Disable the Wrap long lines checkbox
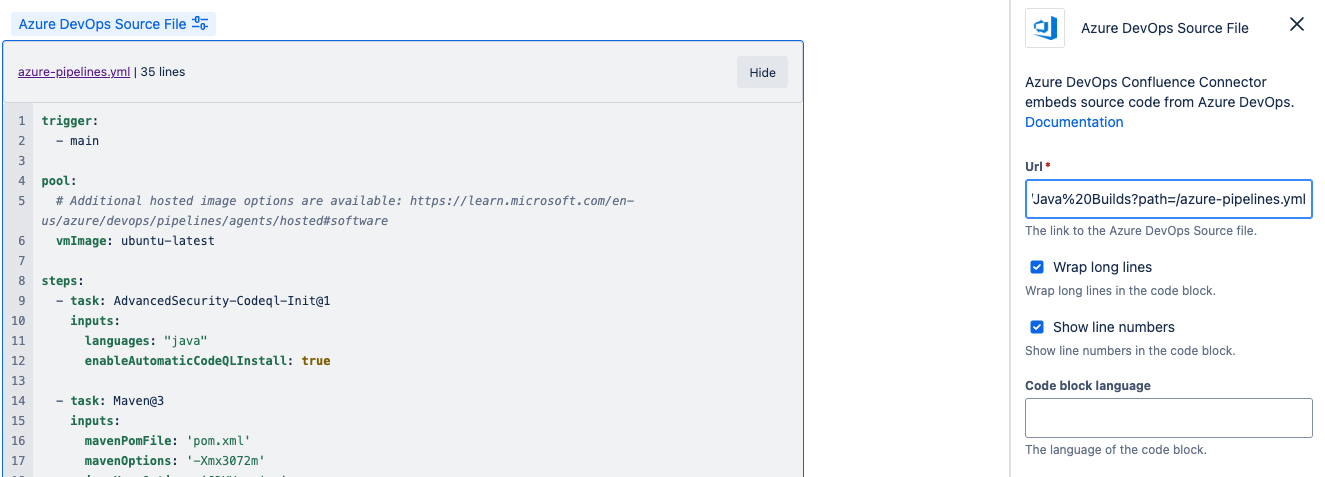The image size is (1325, 477). [1037, 267]
